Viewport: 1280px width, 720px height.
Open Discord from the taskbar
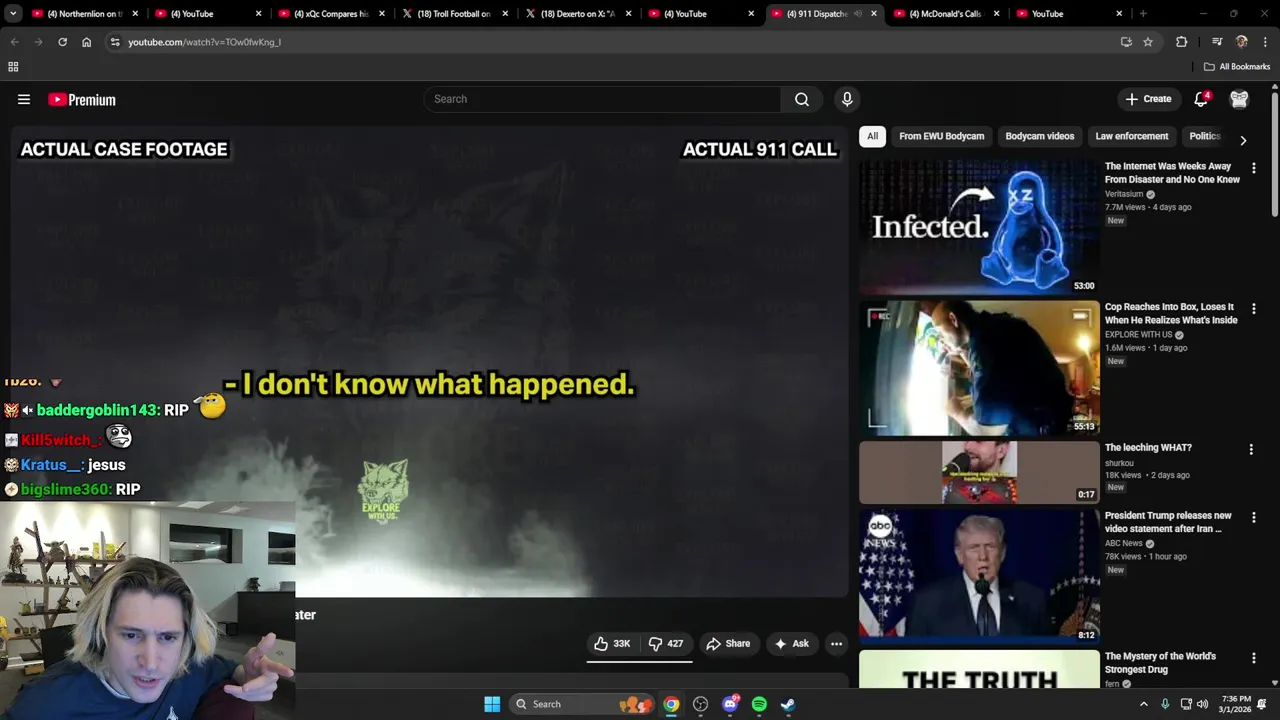point(730,704)
